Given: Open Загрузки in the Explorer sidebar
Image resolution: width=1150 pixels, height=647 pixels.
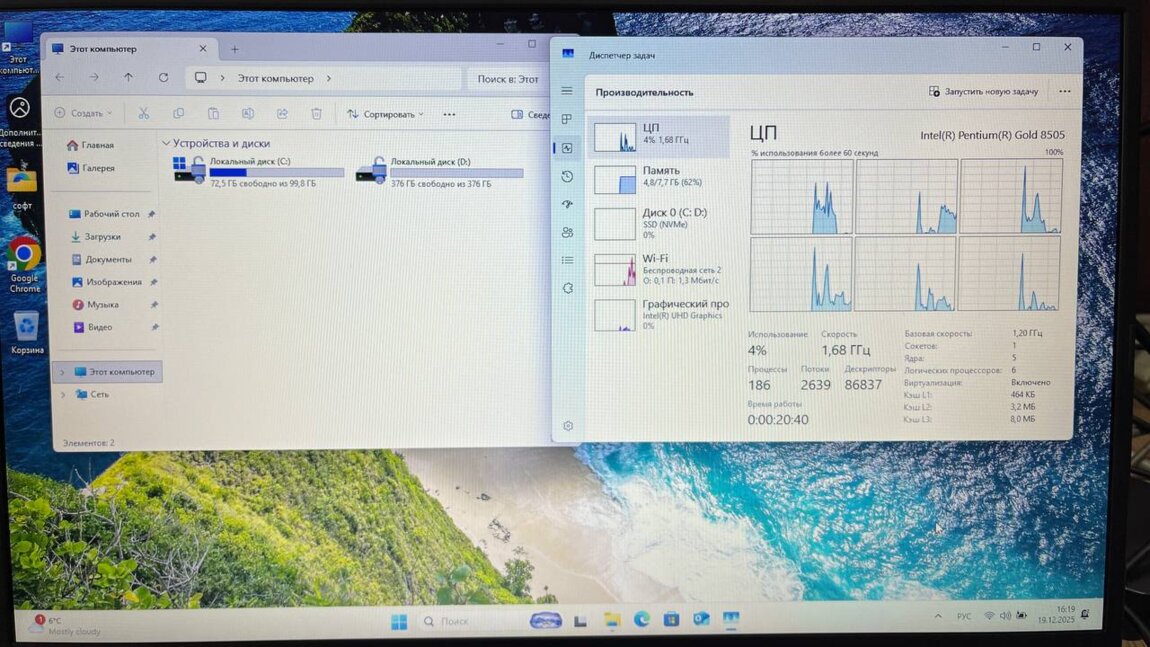Looking at the screenshot, I should pyautogui.click(x=102, y=237).
